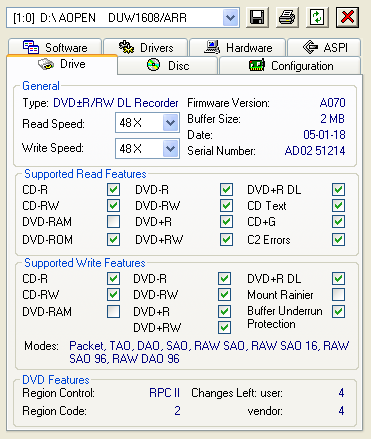Toggle DVD+RW read feature checkbox
This screenshot has width=371, height=439.
click(226, 239)
